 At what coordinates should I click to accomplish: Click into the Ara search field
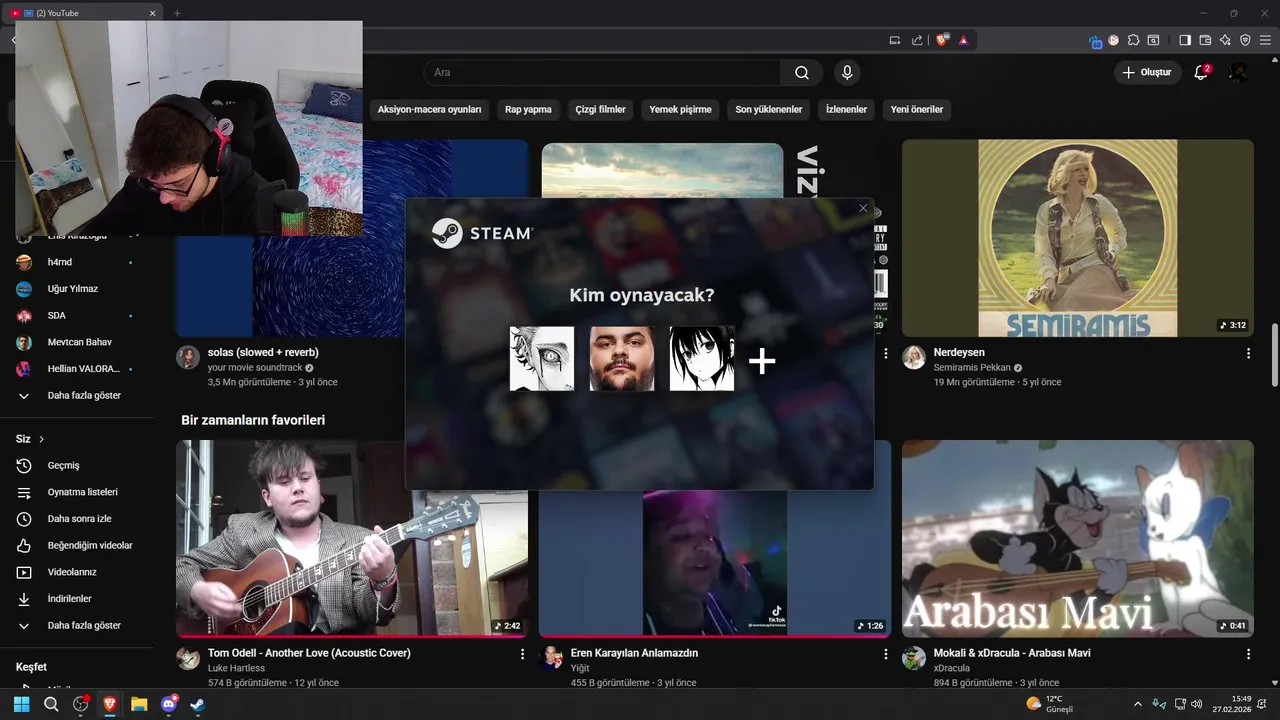coord(602,72)
